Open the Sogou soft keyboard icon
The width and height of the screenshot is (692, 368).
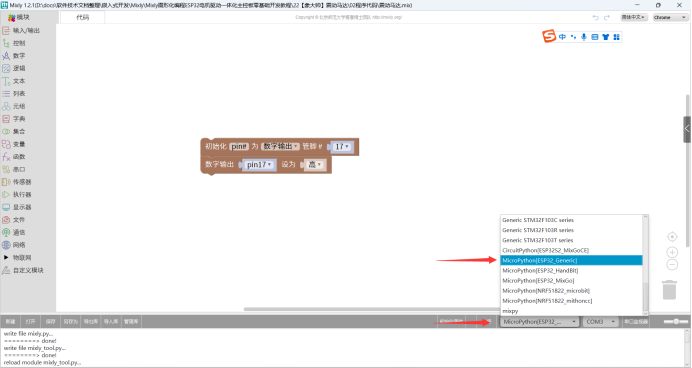(595, 37)
